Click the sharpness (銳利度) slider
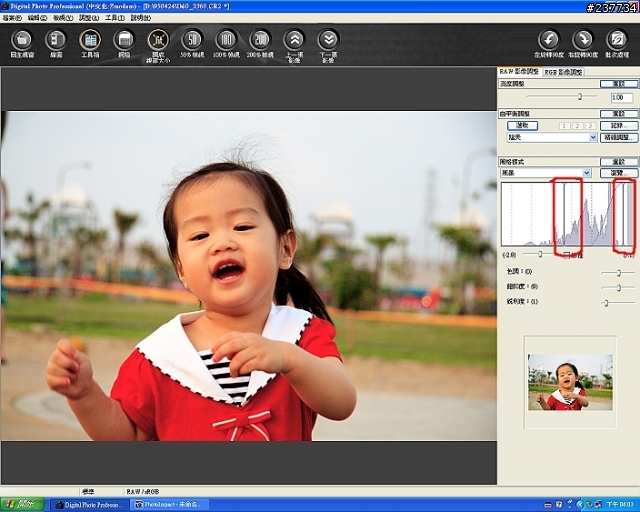Viewport: 640px width, 512px height. pyautogui.click(x=618, y=303)
